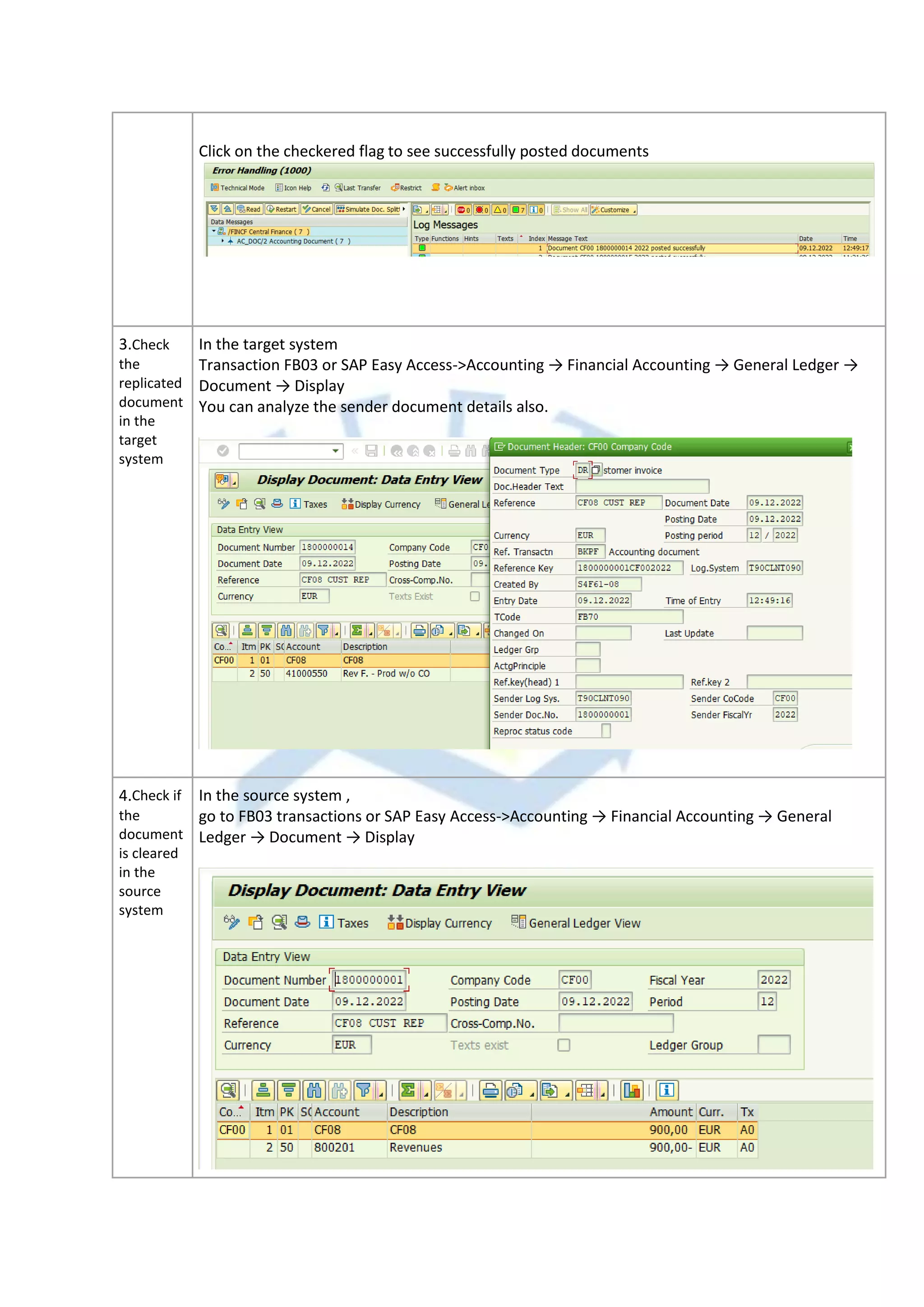Click the green Back arrow in standard toolbar

pyautogui.click(x=397, y=451)
